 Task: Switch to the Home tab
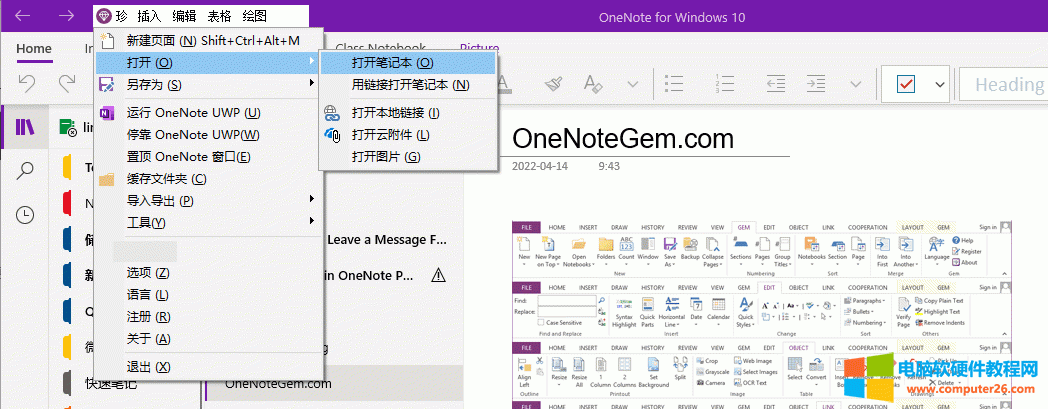tap(34, 48)
